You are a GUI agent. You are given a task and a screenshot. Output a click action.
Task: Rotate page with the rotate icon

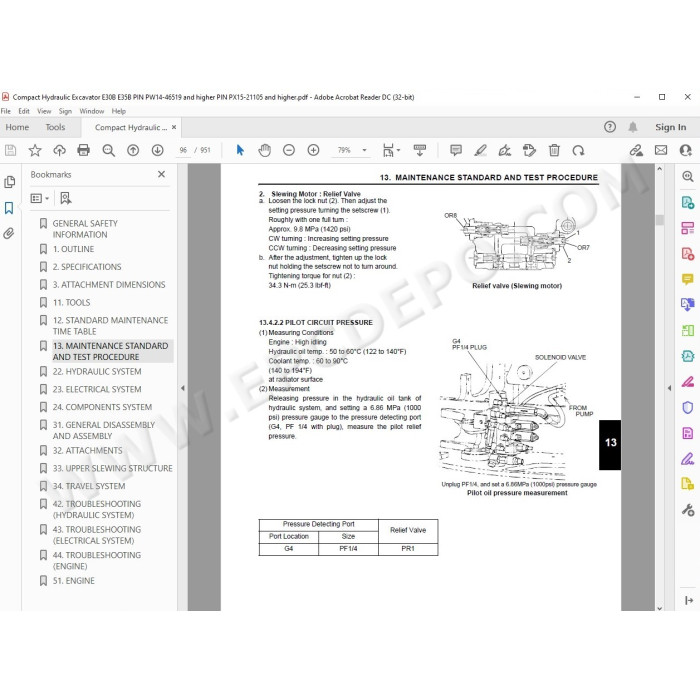pyautogui.click(x=579, y=150)
